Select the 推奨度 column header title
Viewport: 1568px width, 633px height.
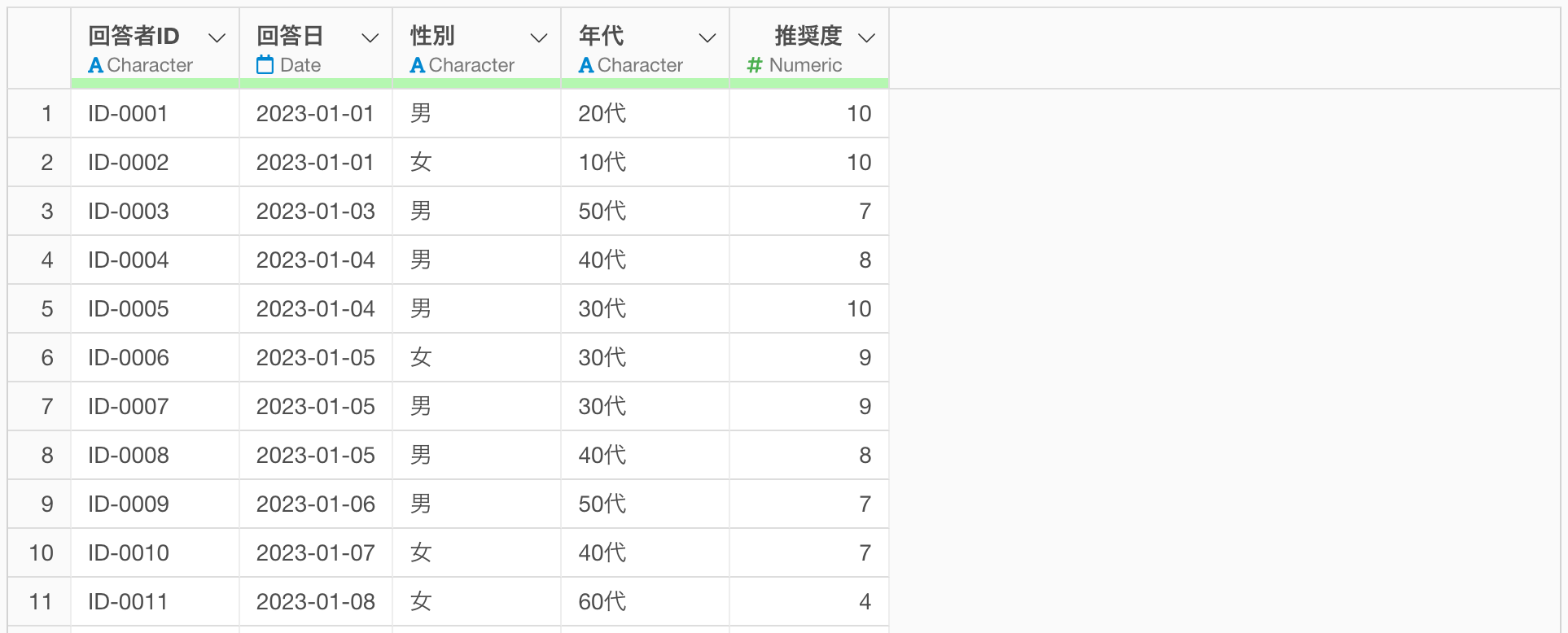click(x=807, y=36)
